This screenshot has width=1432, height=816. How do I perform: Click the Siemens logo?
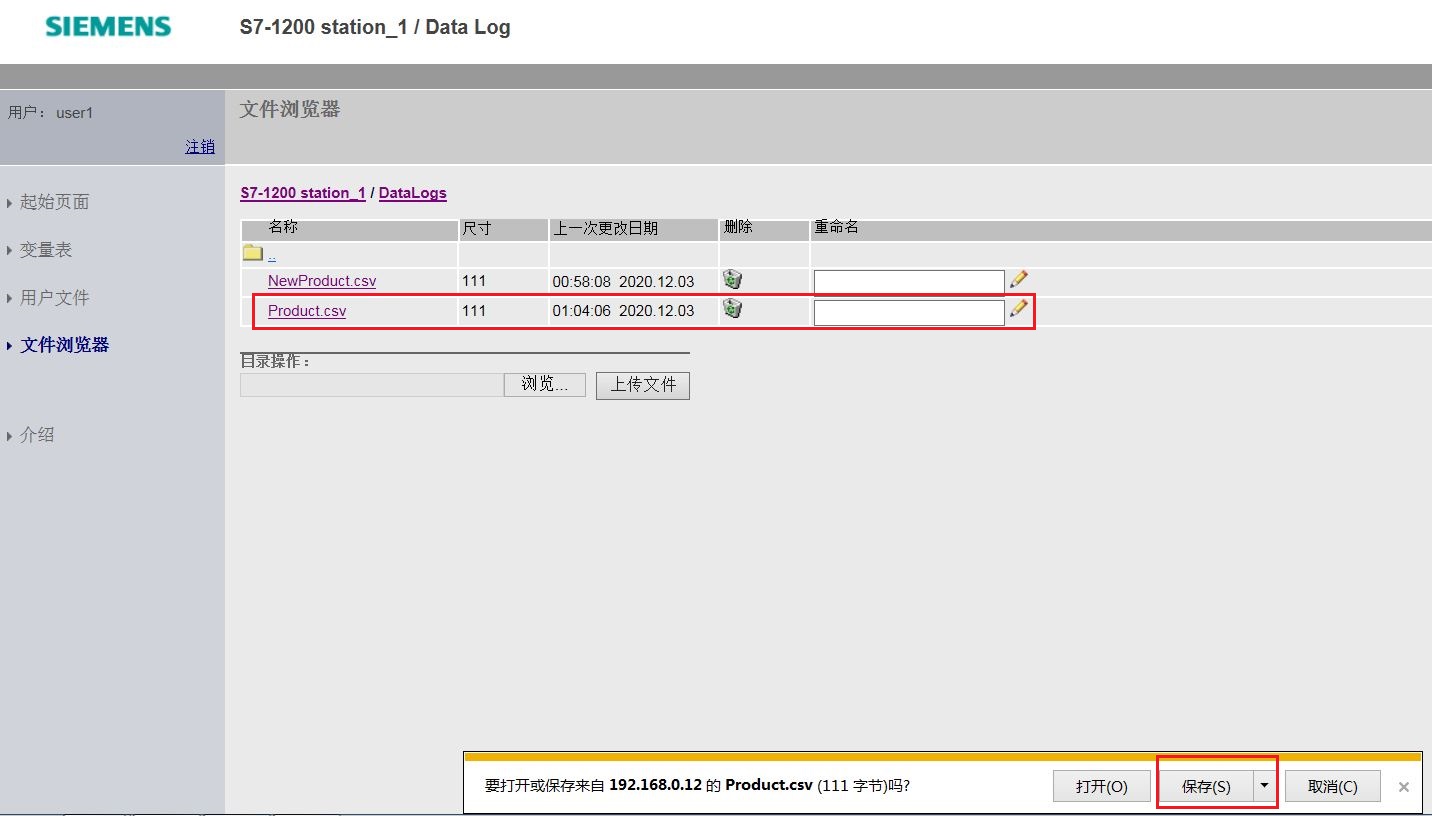point(108,27)
